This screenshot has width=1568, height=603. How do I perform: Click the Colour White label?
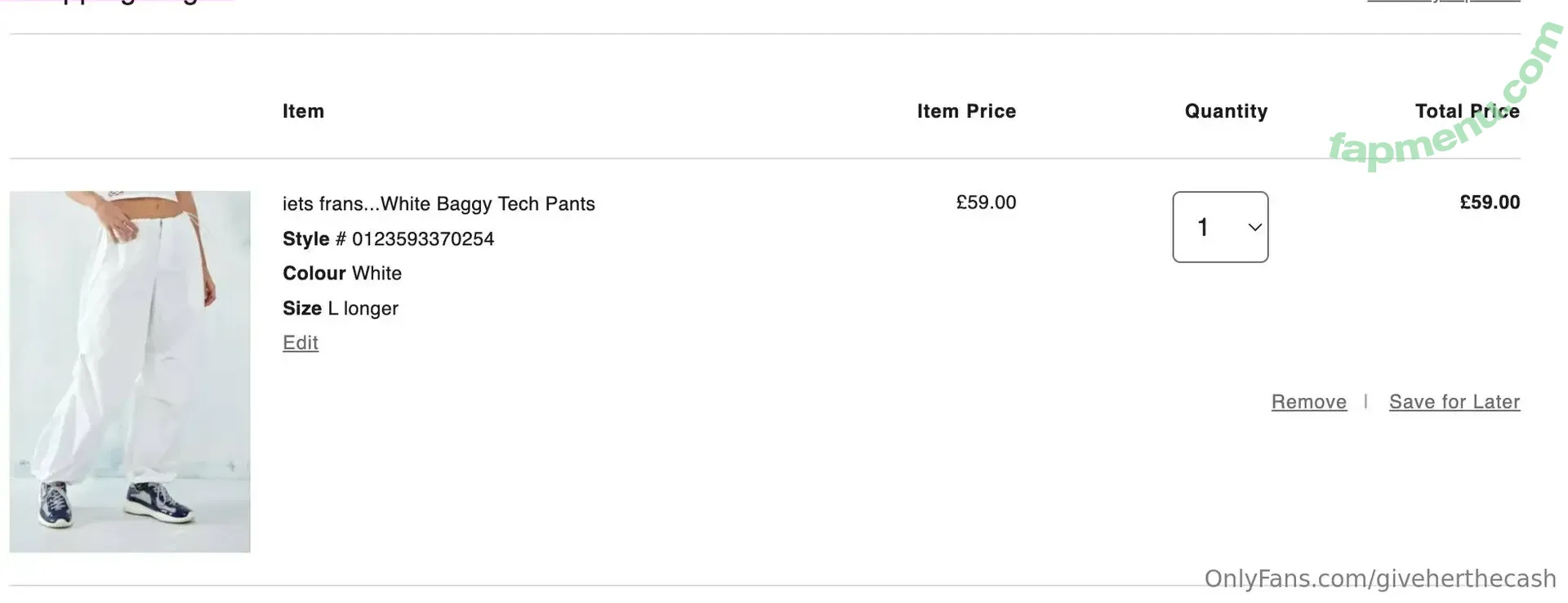pyautogui.click(x=342, y=273)
